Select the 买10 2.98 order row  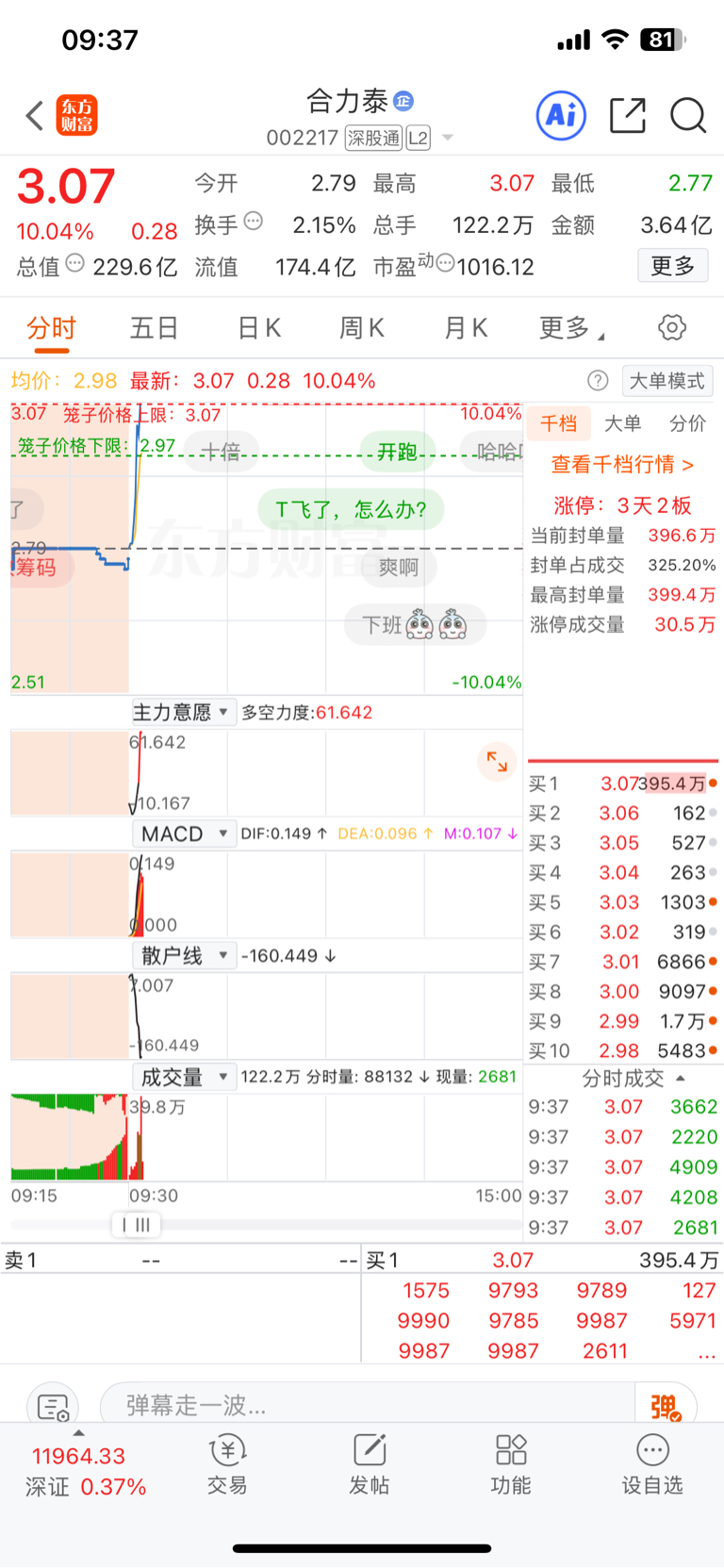coord(623,1050)
